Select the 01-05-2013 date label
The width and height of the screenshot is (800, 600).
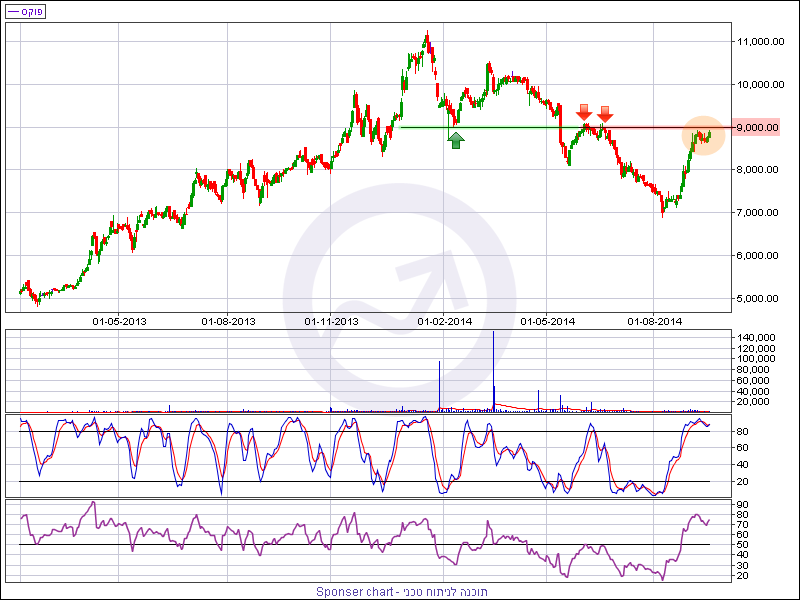[120, 321]
